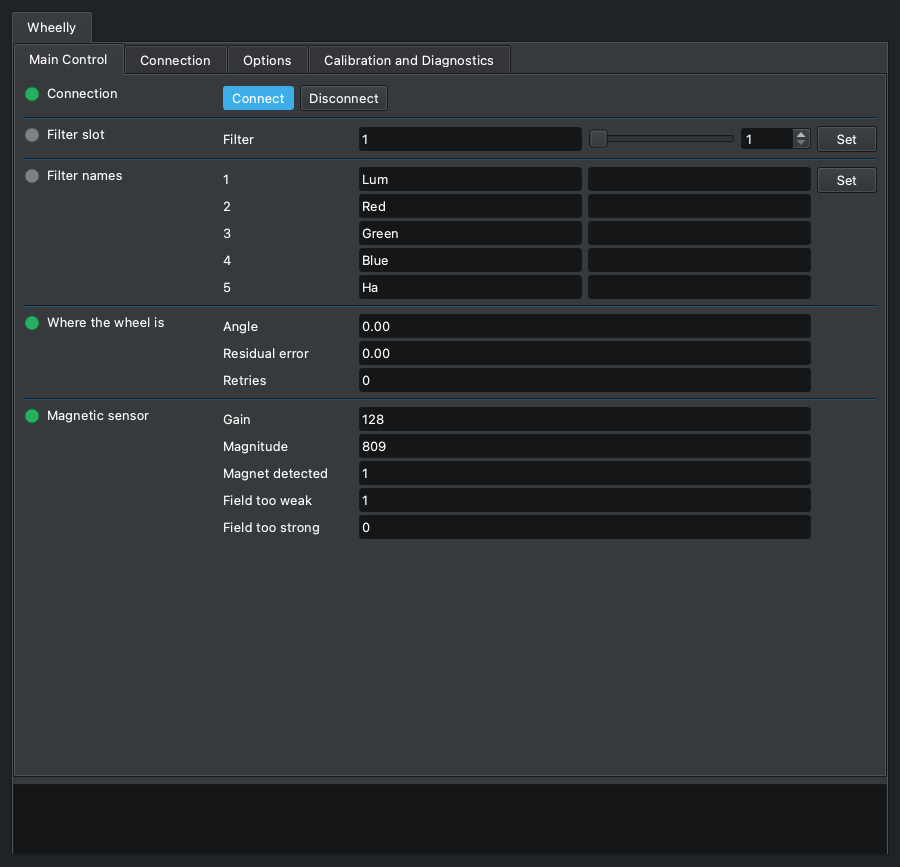Click the Filter names group label
Screen dimensions: 900x867
point(84,176)
